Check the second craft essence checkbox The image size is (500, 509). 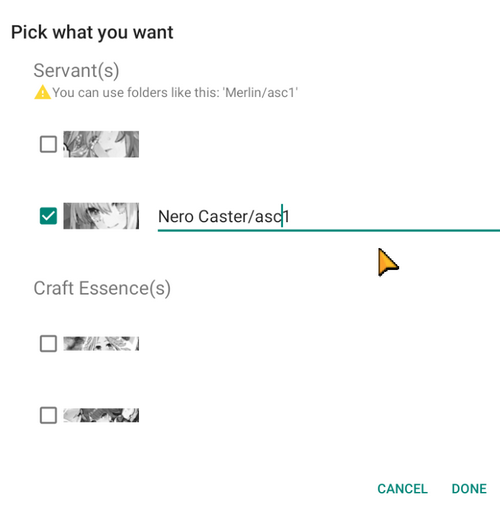pos(48,415)
